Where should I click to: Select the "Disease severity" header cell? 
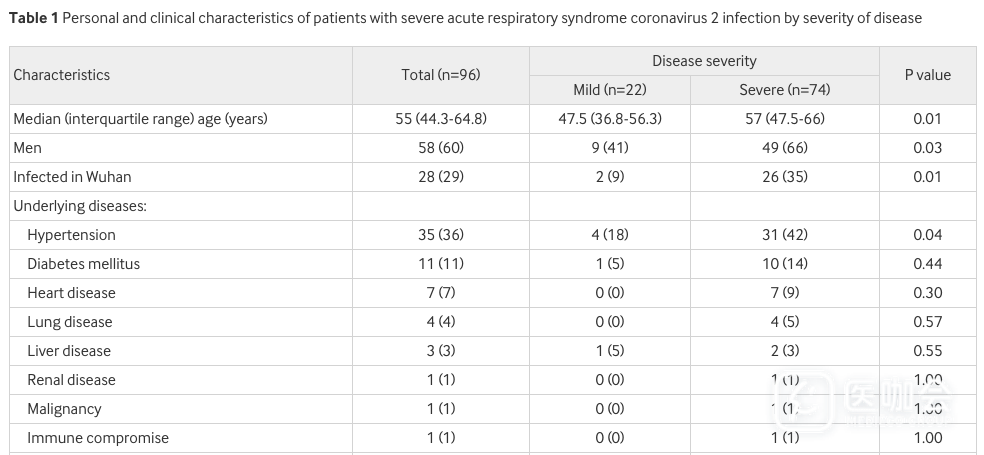point(704,61)
